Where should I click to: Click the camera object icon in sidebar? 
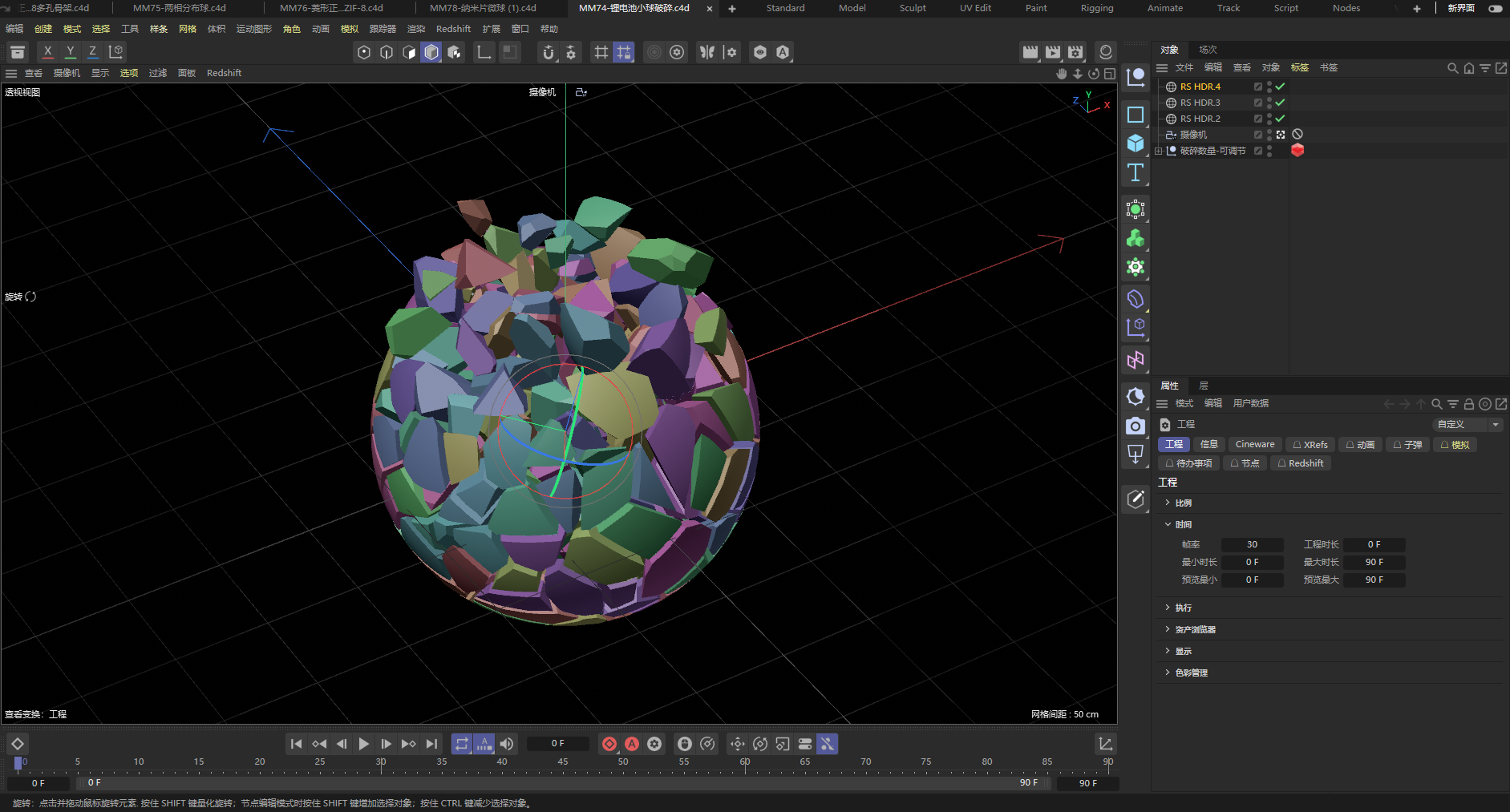coord(1136,426)
